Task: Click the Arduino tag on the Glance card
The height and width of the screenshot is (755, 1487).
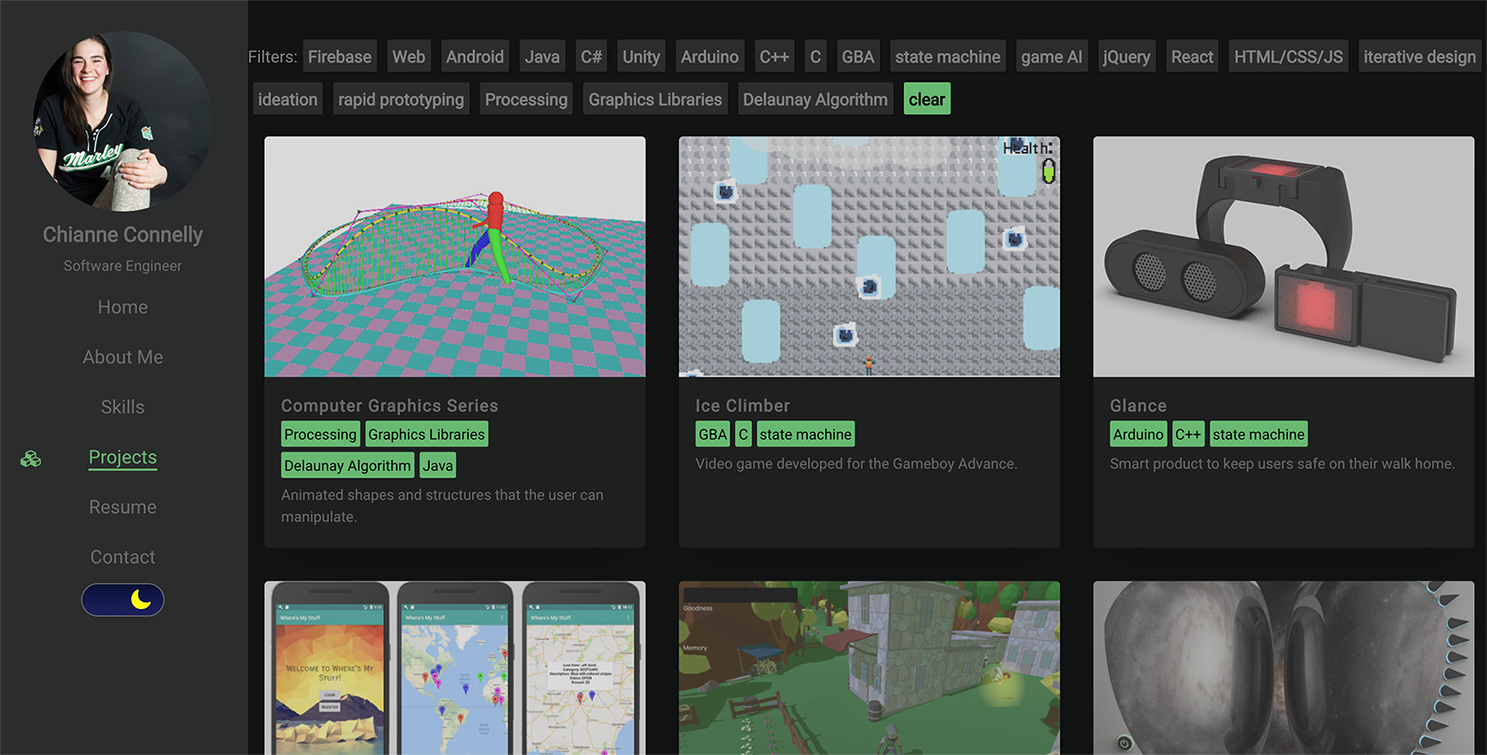Action: (1138, 433)
